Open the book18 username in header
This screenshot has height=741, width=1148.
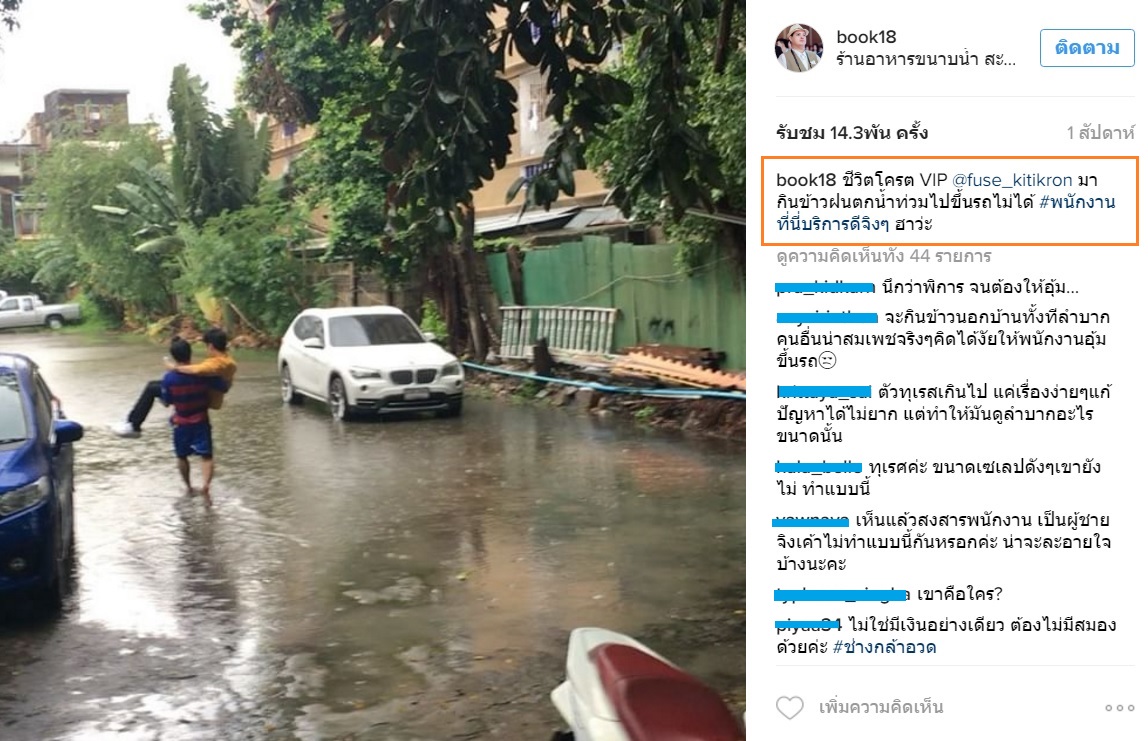click(866, 37)
